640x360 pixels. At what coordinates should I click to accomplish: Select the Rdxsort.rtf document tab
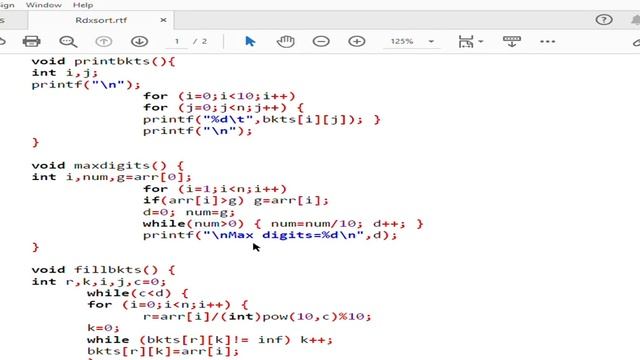tap(101, 20)
